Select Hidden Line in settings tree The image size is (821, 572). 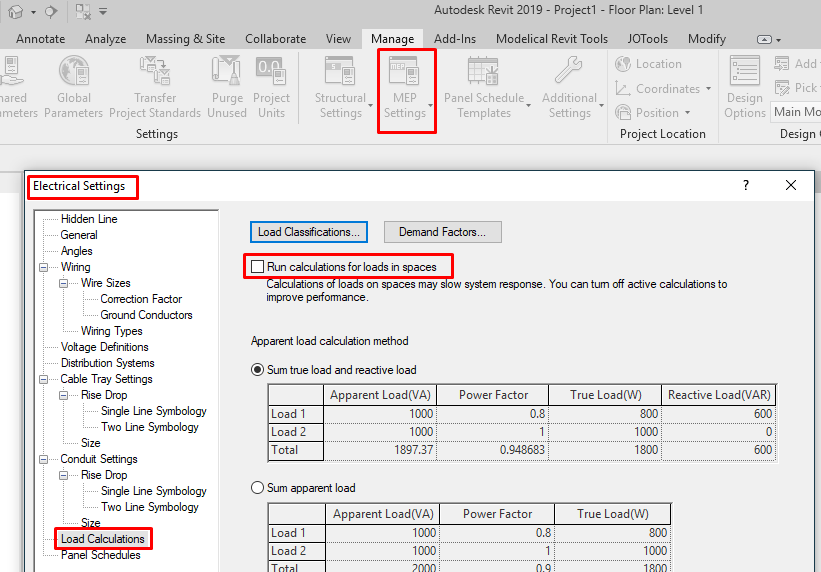[89, 219]
